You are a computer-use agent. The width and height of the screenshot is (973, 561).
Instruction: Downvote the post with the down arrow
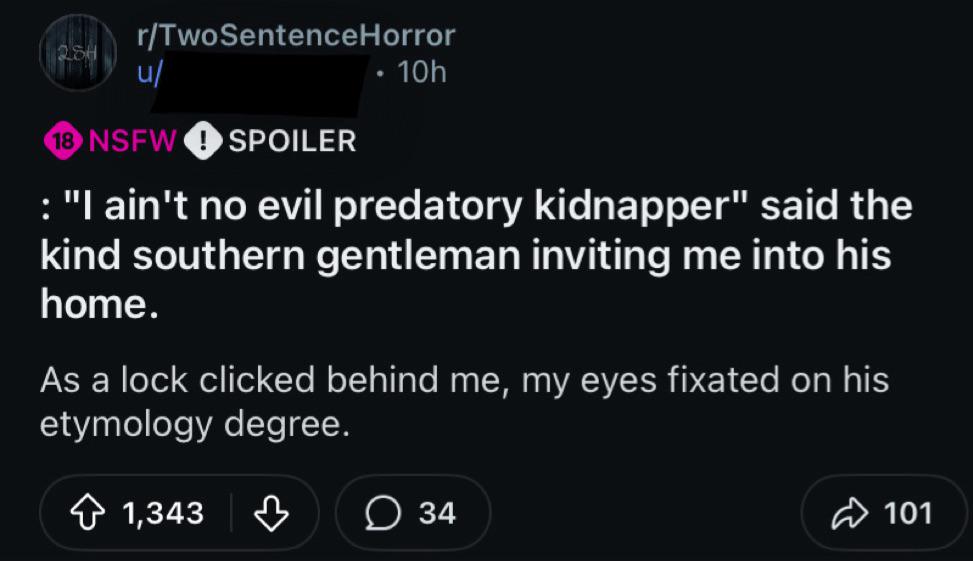click(x=271, y=513)
